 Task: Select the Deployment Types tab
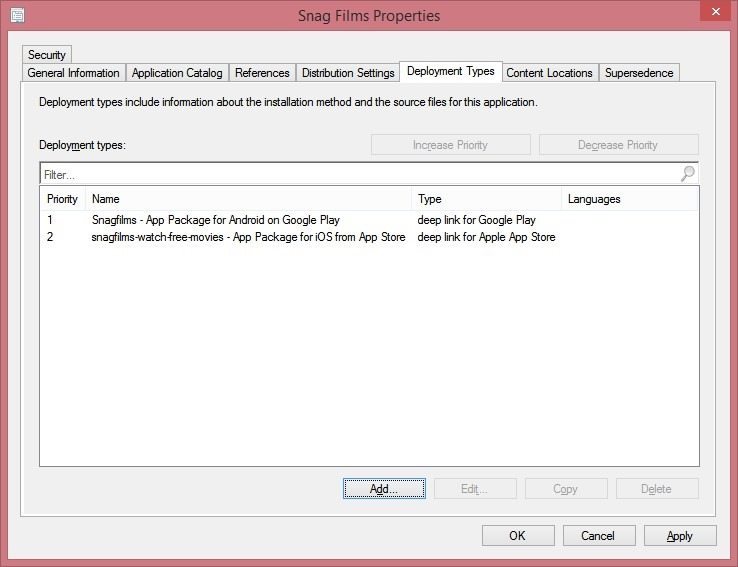click(450, 71)
